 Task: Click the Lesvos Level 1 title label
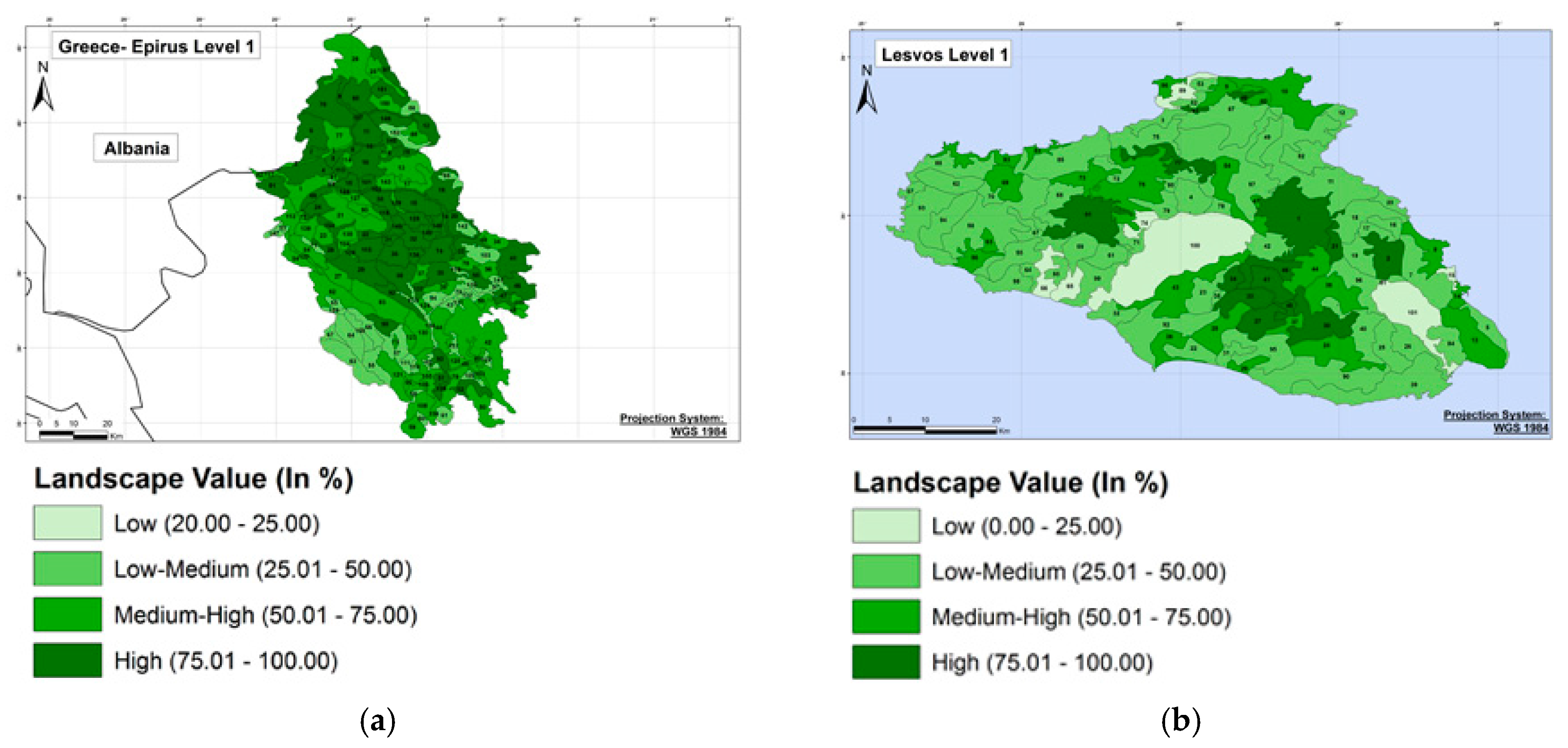[x=944, y=55]
